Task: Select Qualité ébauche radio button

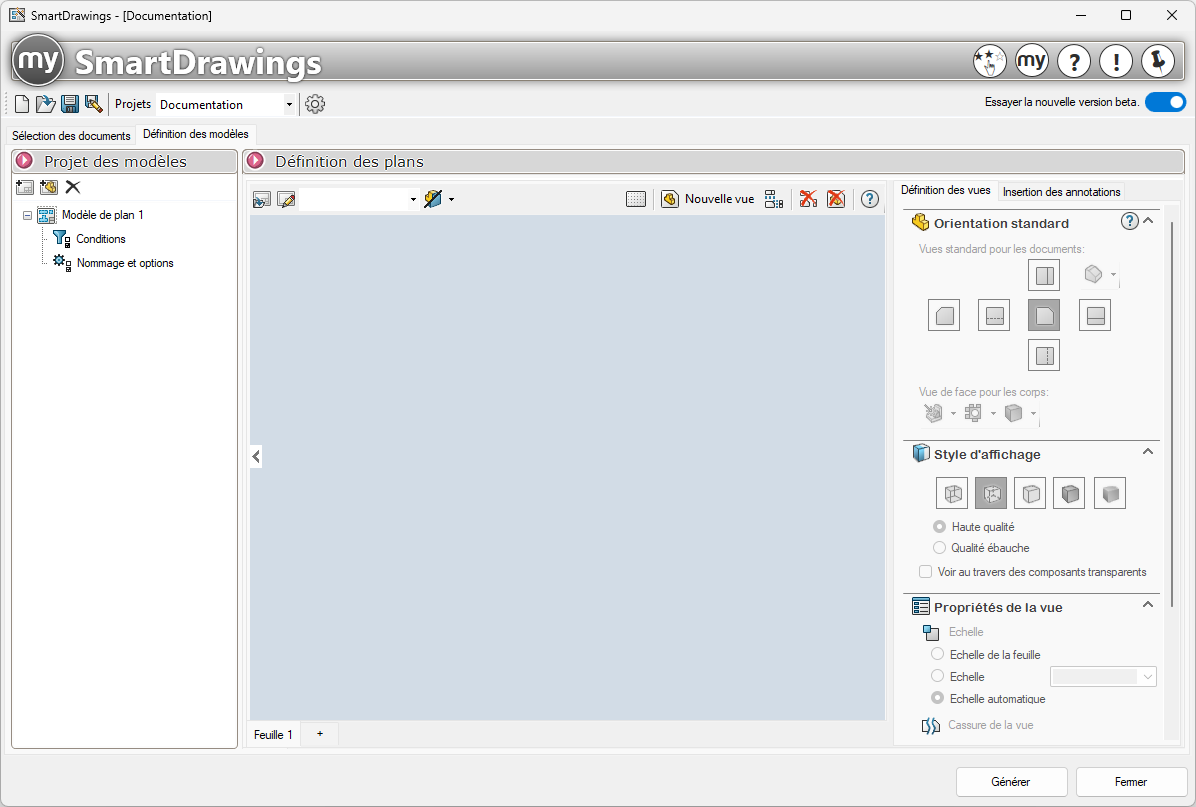Action: [939, 548]
